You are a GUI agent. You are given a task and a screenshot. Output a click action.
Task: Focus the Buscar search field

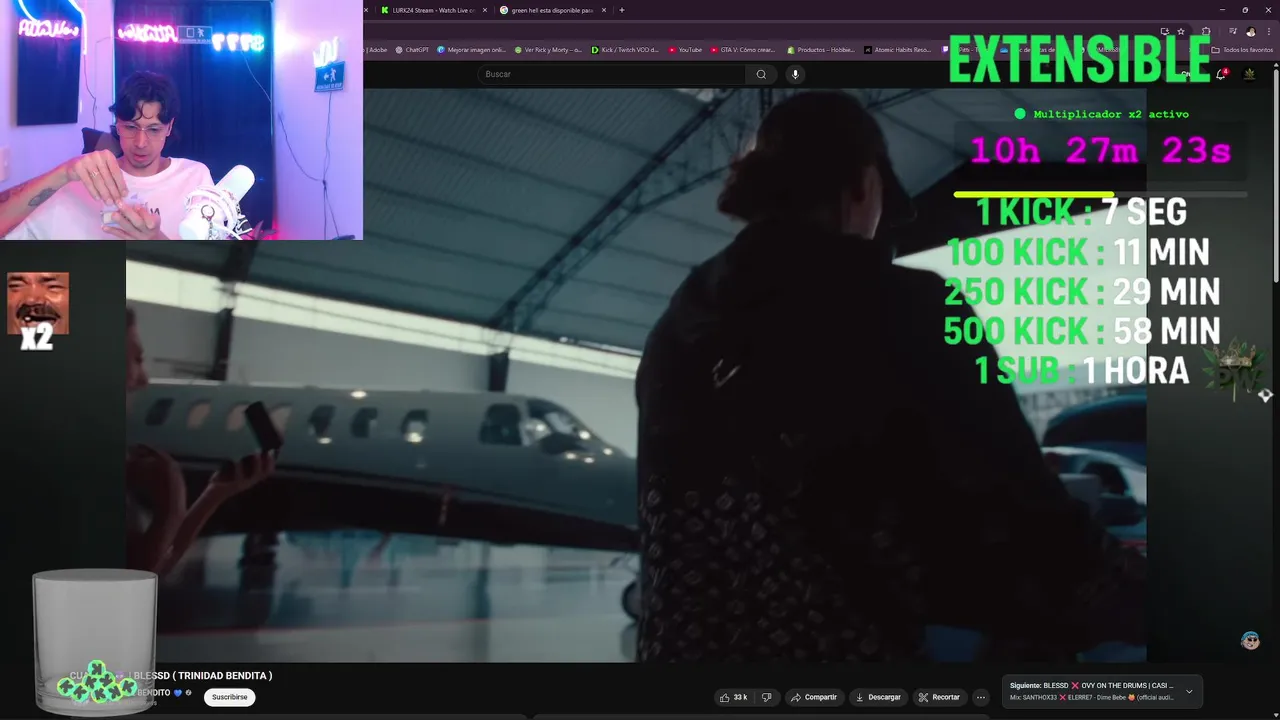click(611, 74)
